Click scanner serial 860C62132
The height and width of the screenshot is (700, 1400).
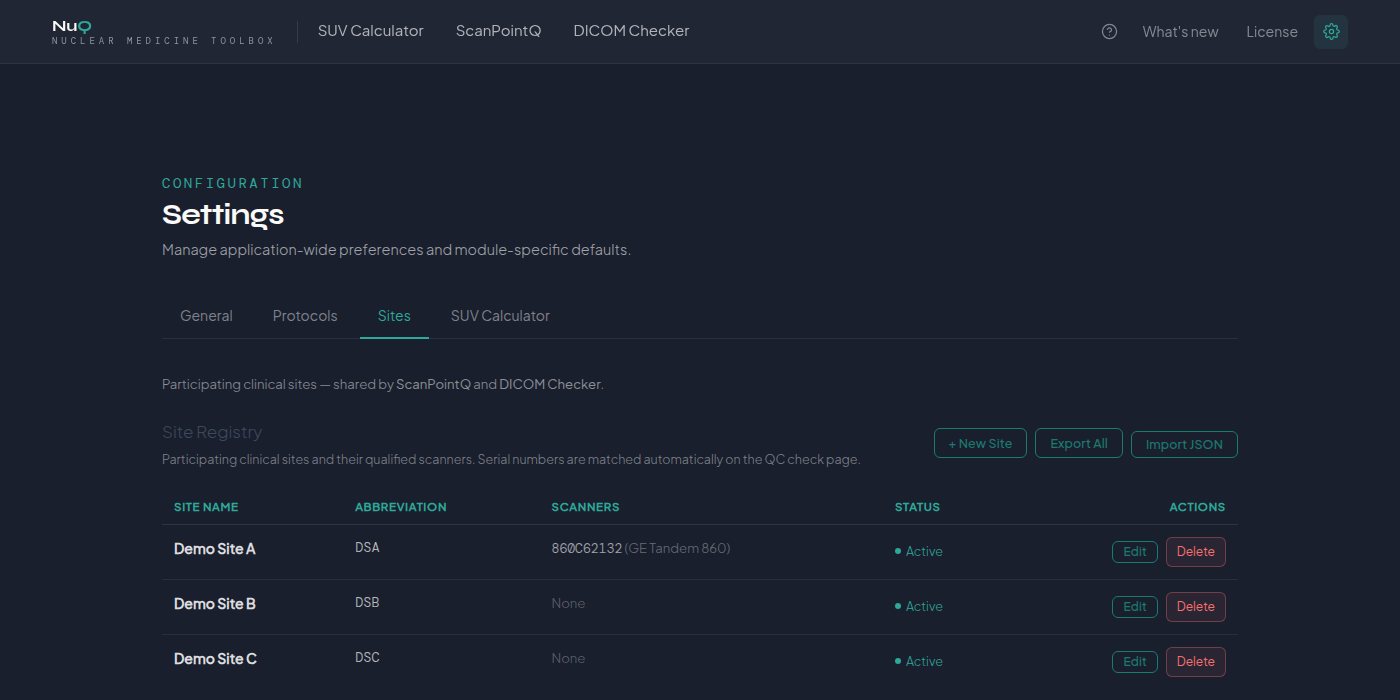click(x=587, y=548)
